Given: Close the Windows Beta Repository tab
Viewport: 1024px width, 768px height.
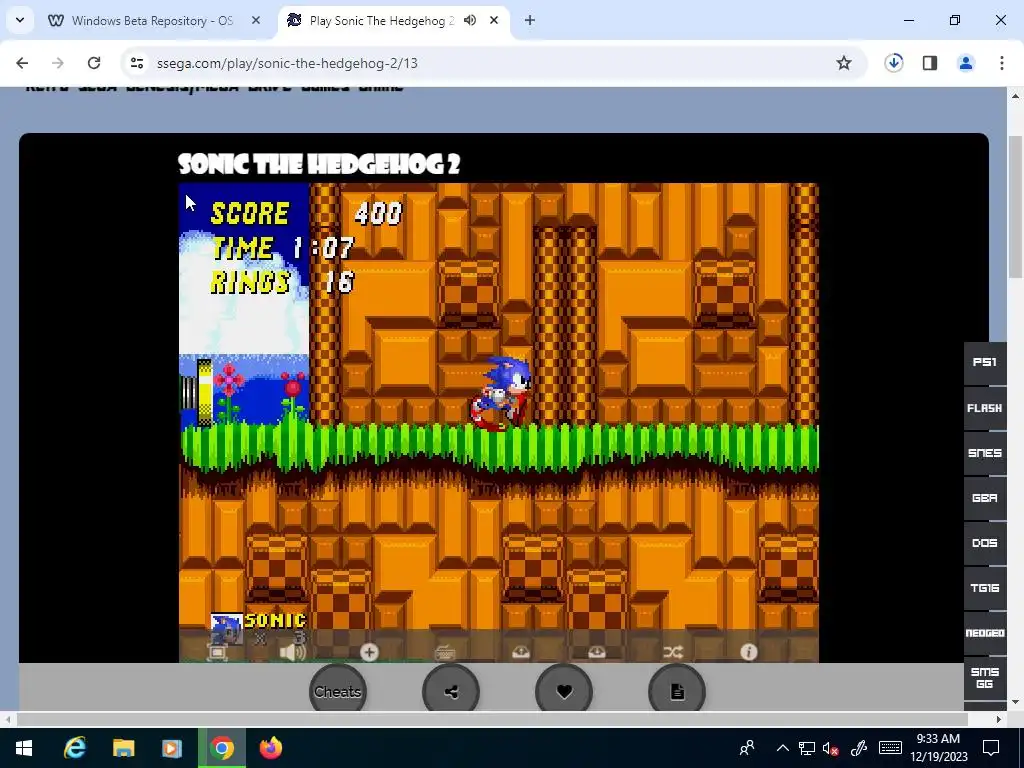Looking at the screenshot, I should pyautogui.click(x=256, y=21).
